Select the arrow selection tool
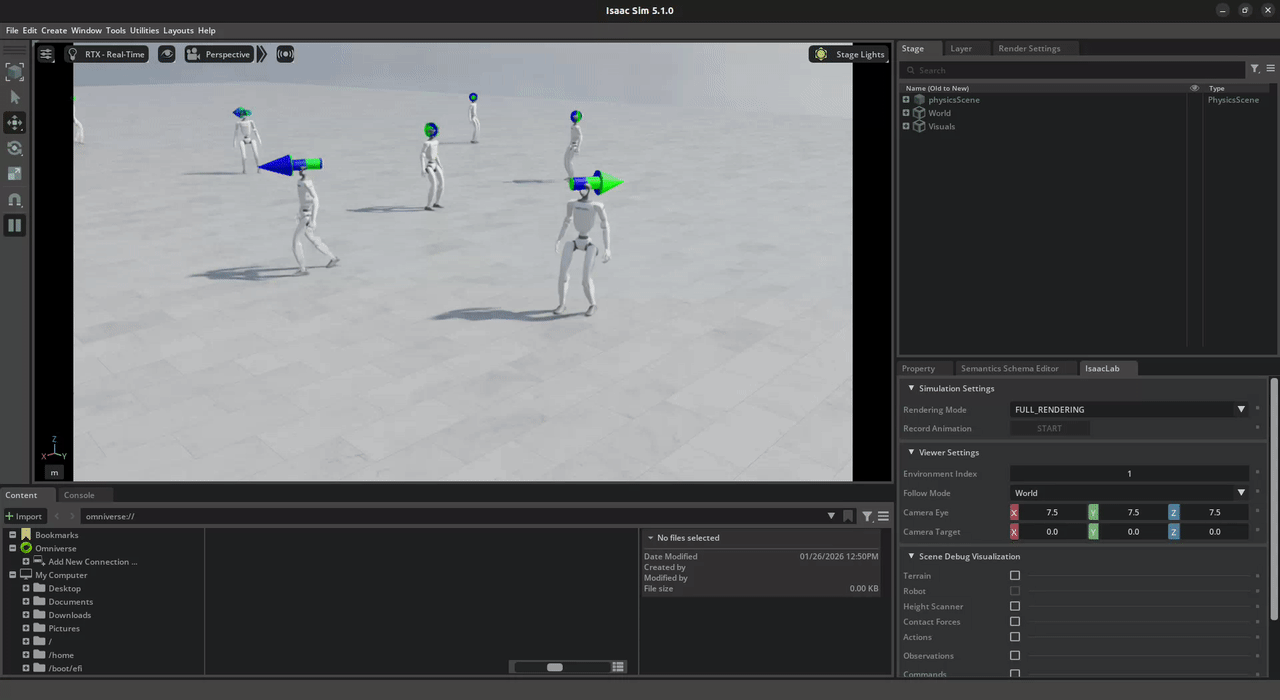The height and width of the screenshot is (700, 1280). [15, 97]
